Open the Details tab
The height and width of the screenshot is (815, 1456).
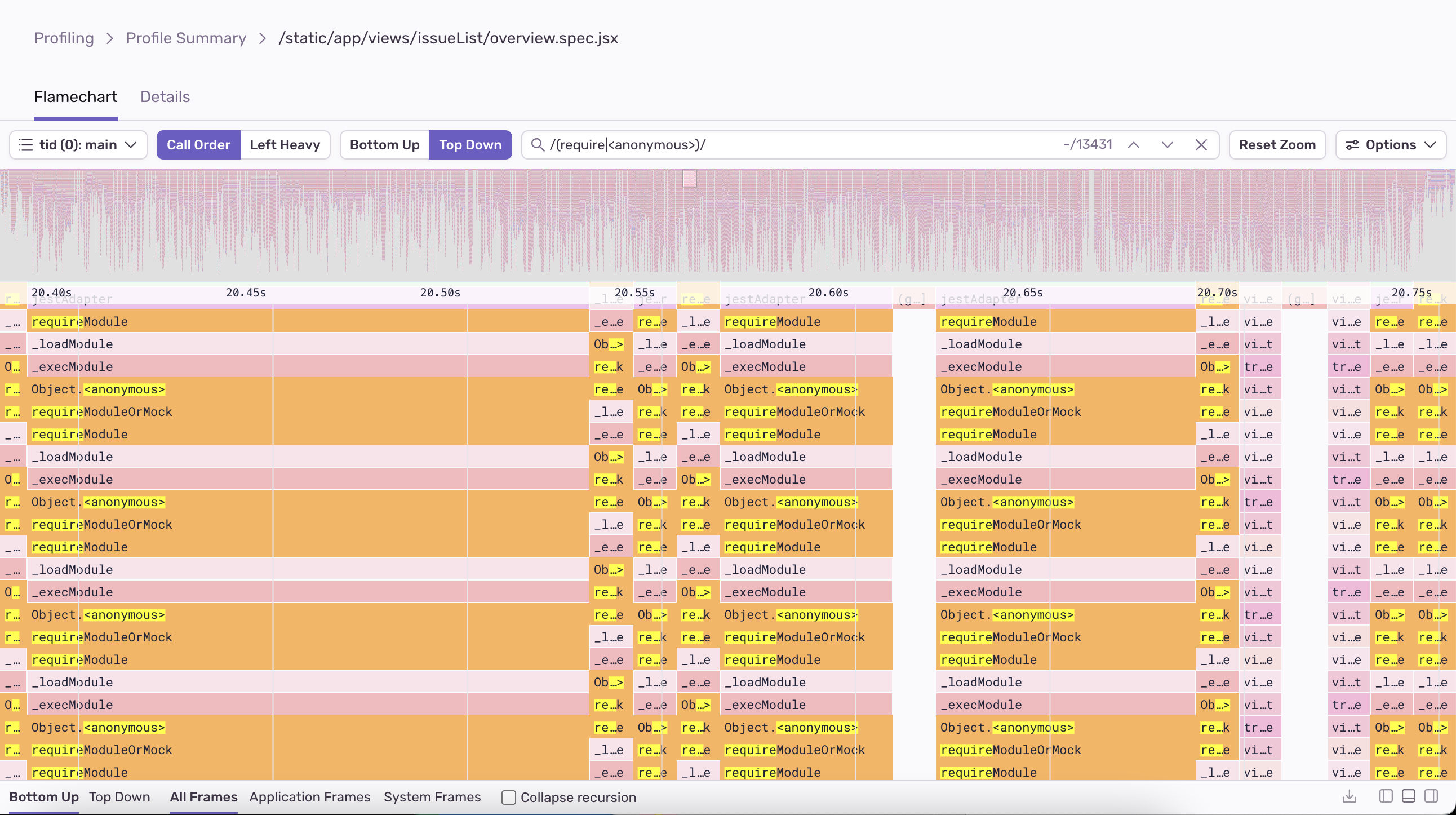pyautogui.click(x=165, y=96)
